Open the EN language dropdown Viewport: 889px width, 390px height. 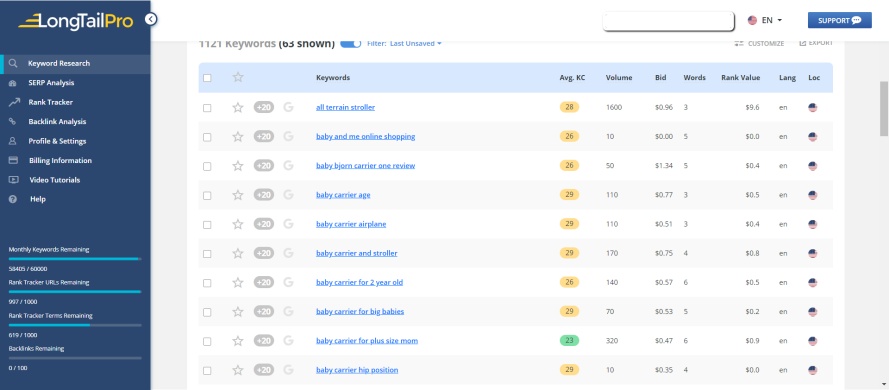pyautogui.click(x=765, y=20)
